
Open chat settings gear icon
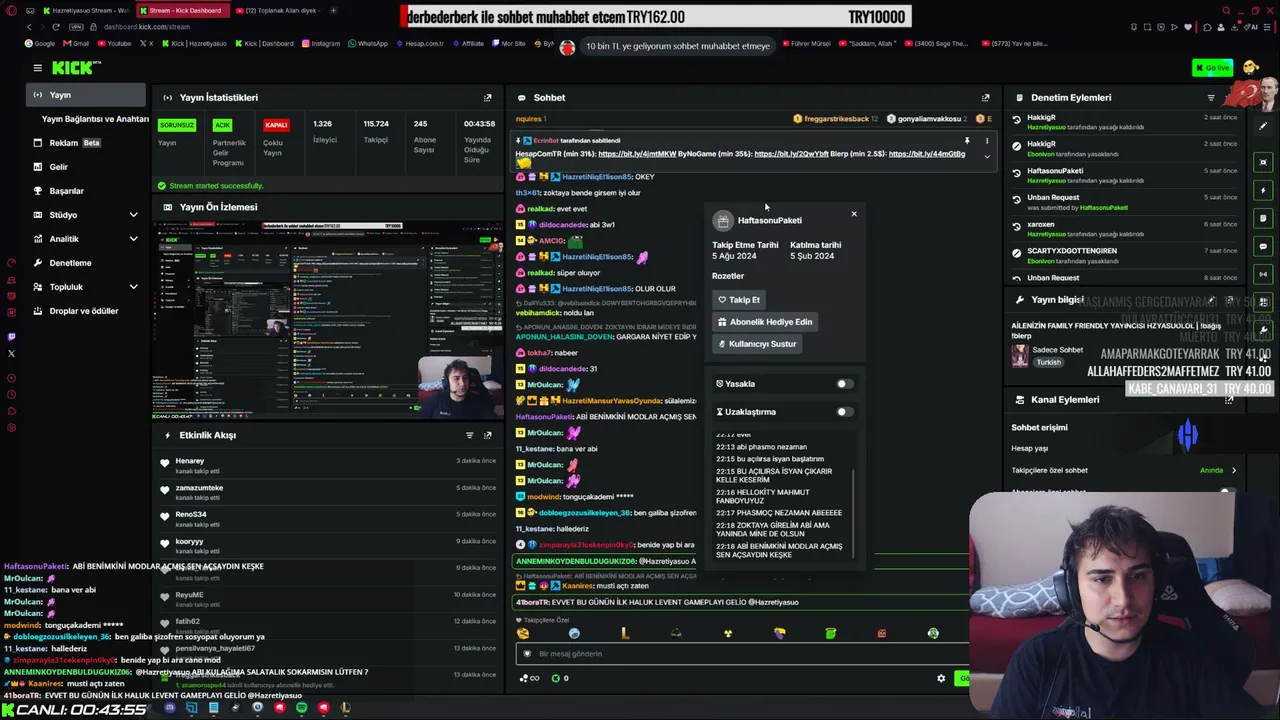click(941, 679)
